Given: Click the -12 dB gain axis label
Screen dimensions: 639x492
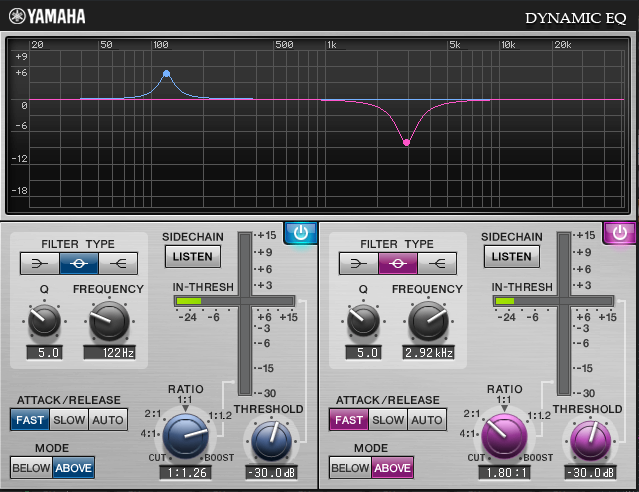Looking at the screenshot, I should (19, 159).
